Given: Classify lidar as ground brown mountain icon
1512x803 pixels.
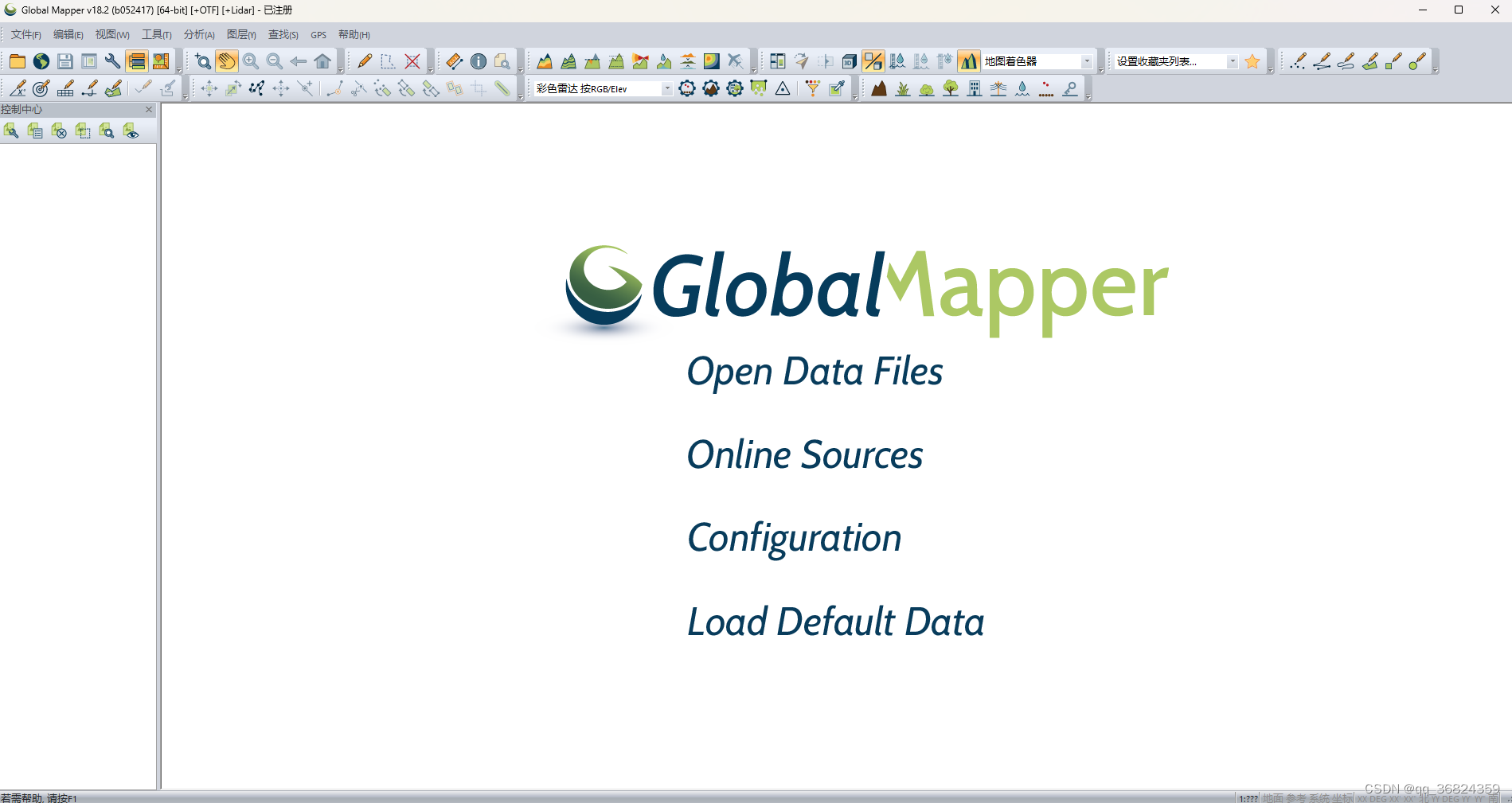Looking at the screenshot, I should (x=879, y=88).
